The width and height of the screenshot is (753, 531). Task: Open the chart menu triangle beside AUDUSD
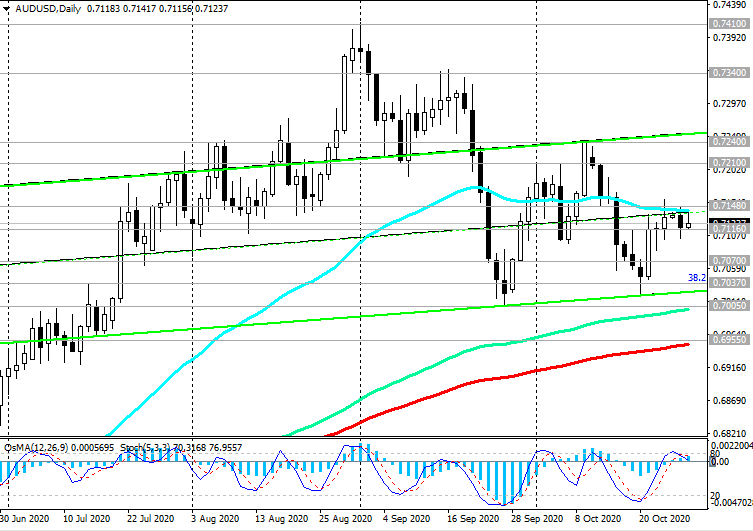(6, 9)
